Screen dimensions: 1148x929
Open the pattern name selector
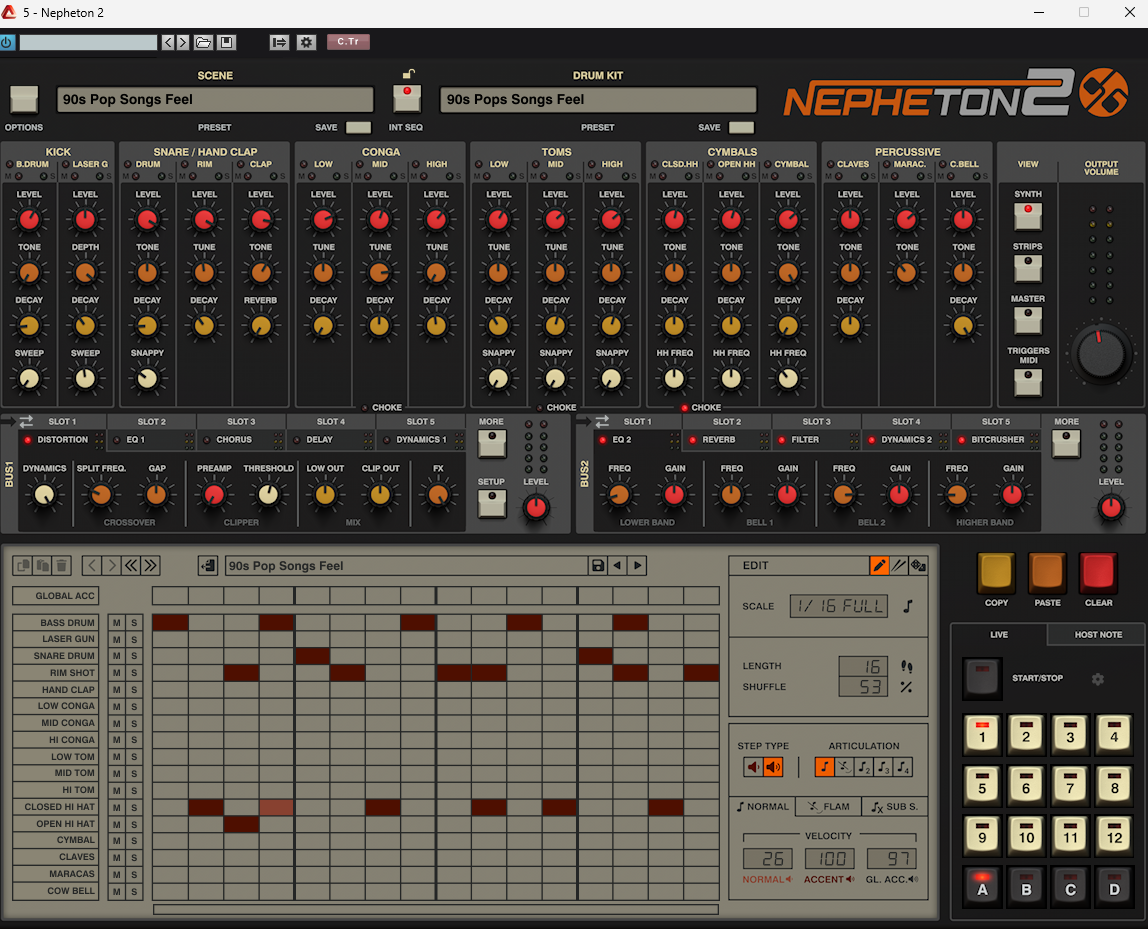coord(406,566)
